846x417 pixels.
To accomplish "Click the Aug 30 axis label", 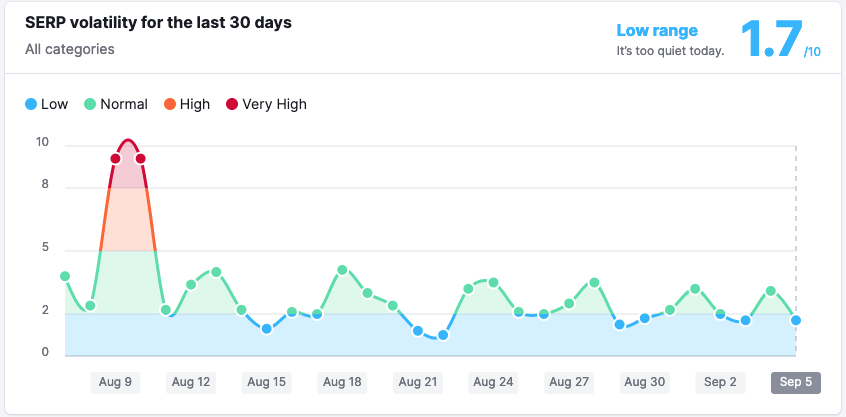I will coord(644,381).
